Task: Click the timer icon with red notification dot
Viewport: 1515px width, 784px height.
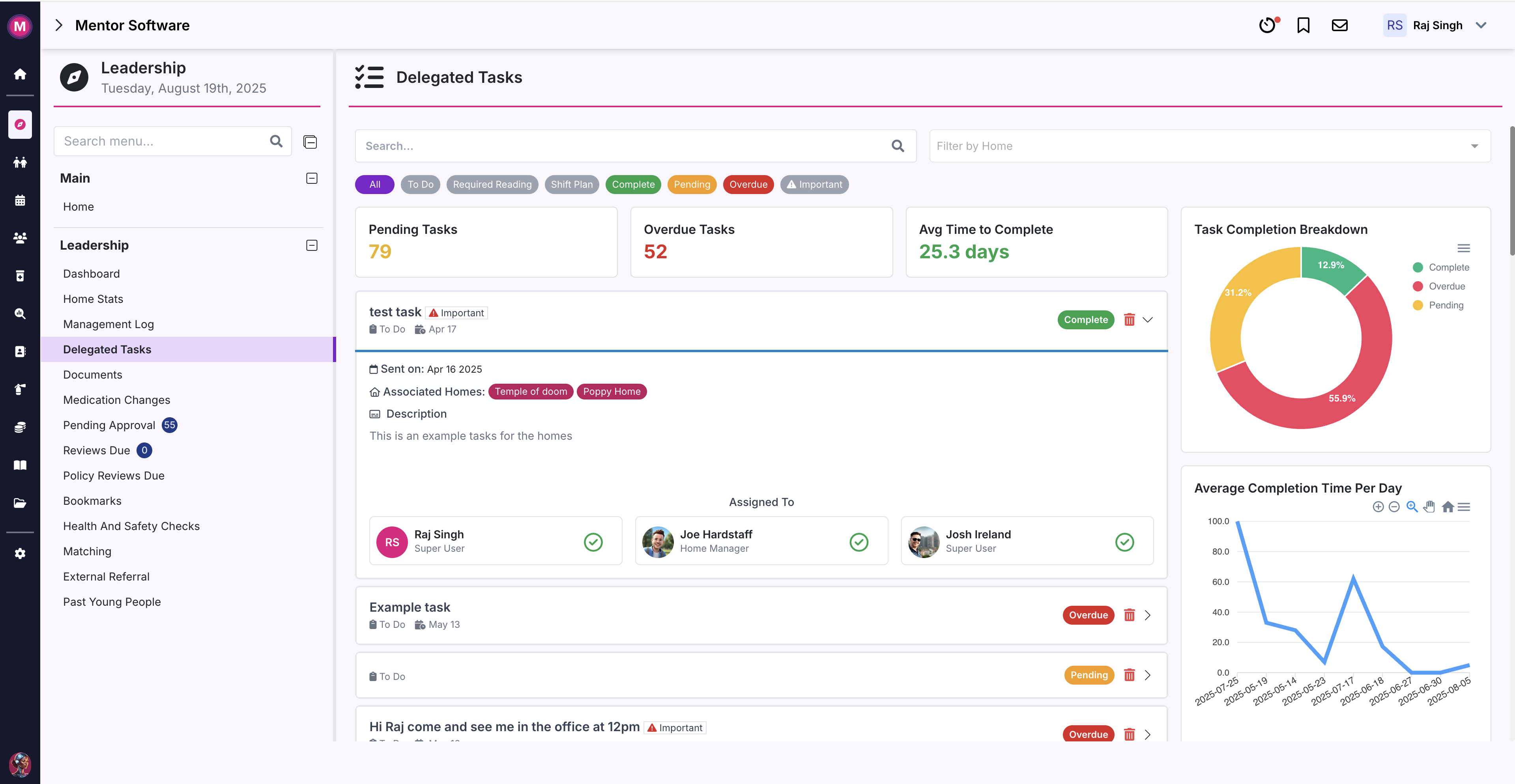Action: (x=1267, y=25)
